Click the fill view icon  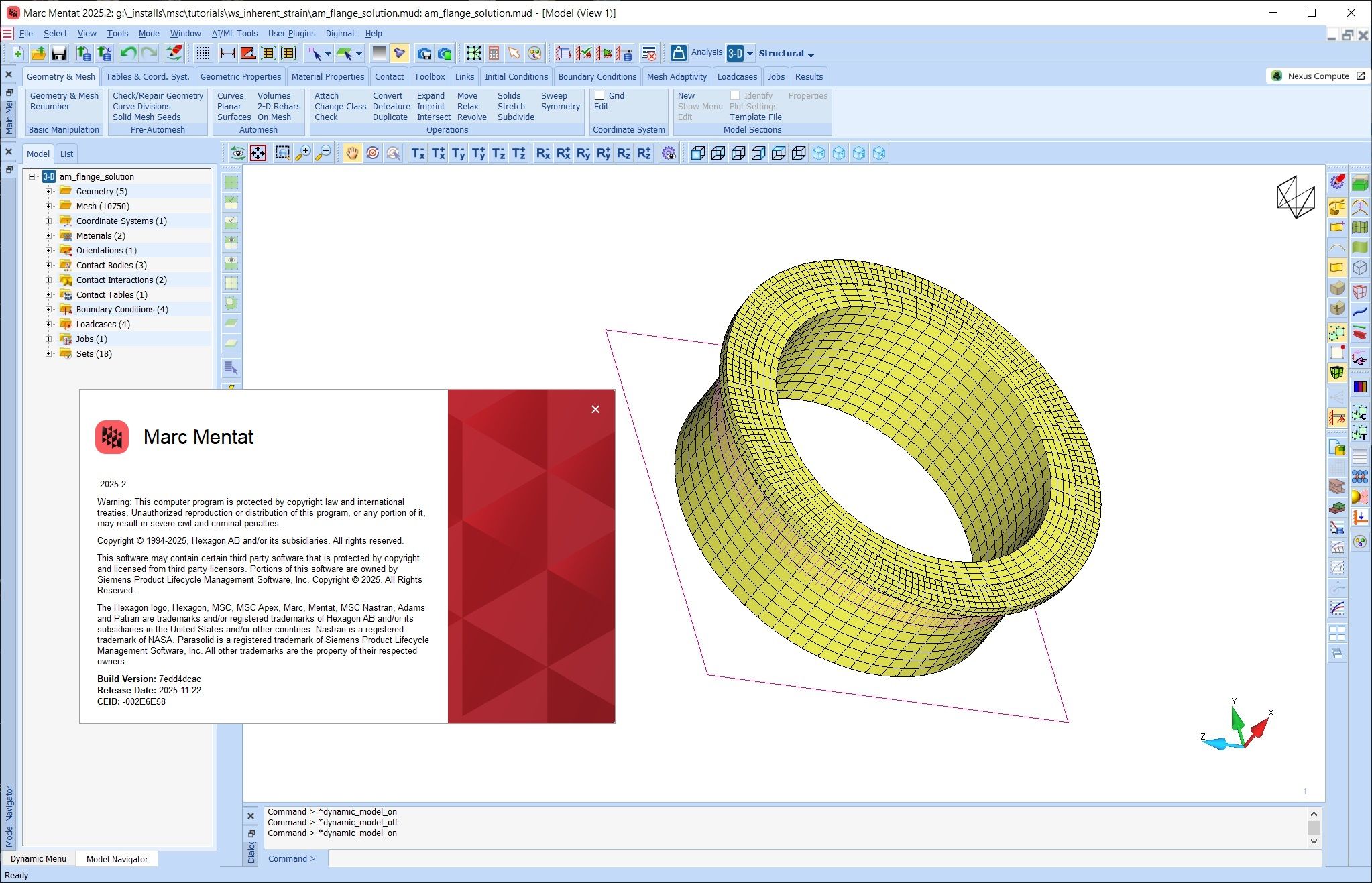coord(258,154)
